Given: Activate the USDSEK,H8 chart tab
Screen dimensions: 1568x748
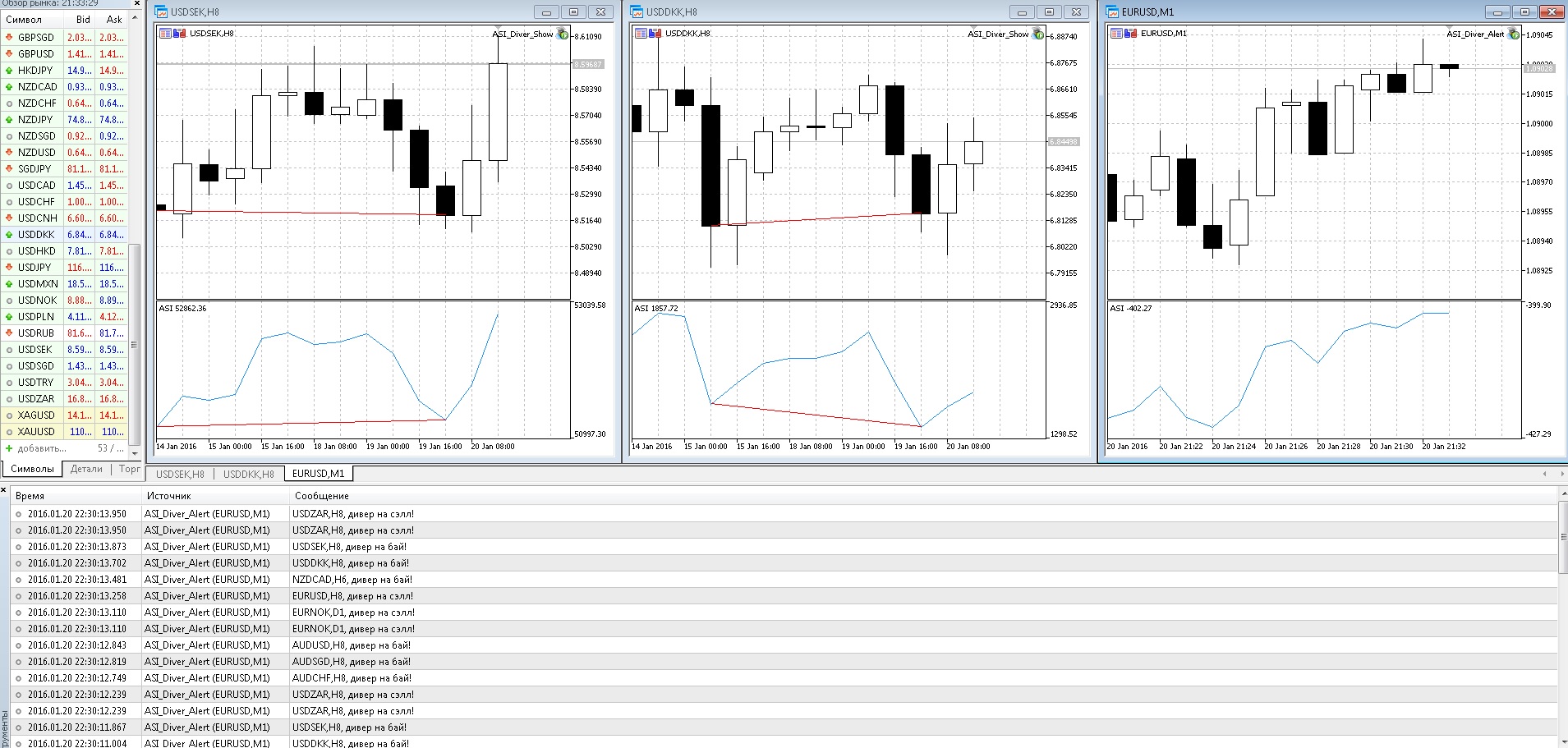Looking at the screenshot, I should (180, 474).
